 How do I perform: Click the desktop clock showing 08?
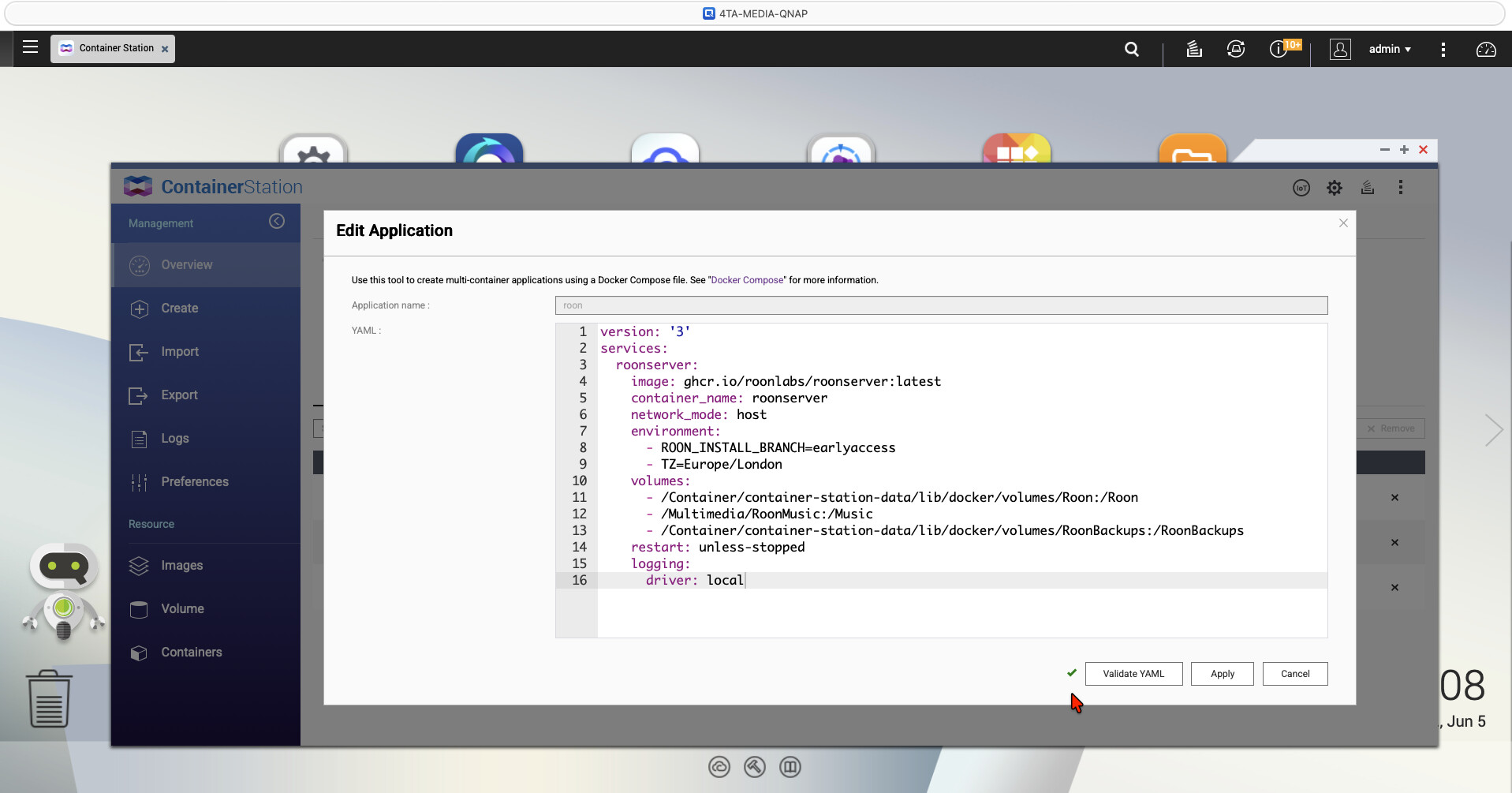point(1462,685)
